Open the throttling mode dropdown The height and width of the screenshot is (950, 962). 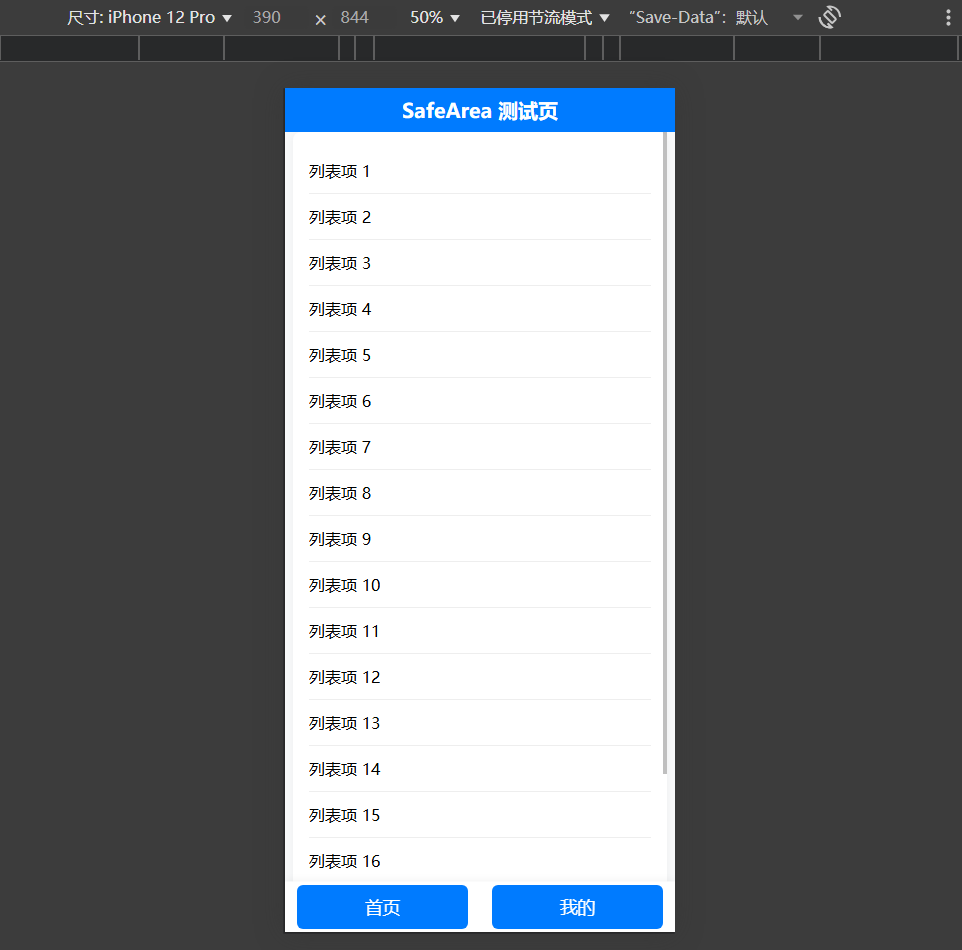pyautogui.click(x=545, y=18)
